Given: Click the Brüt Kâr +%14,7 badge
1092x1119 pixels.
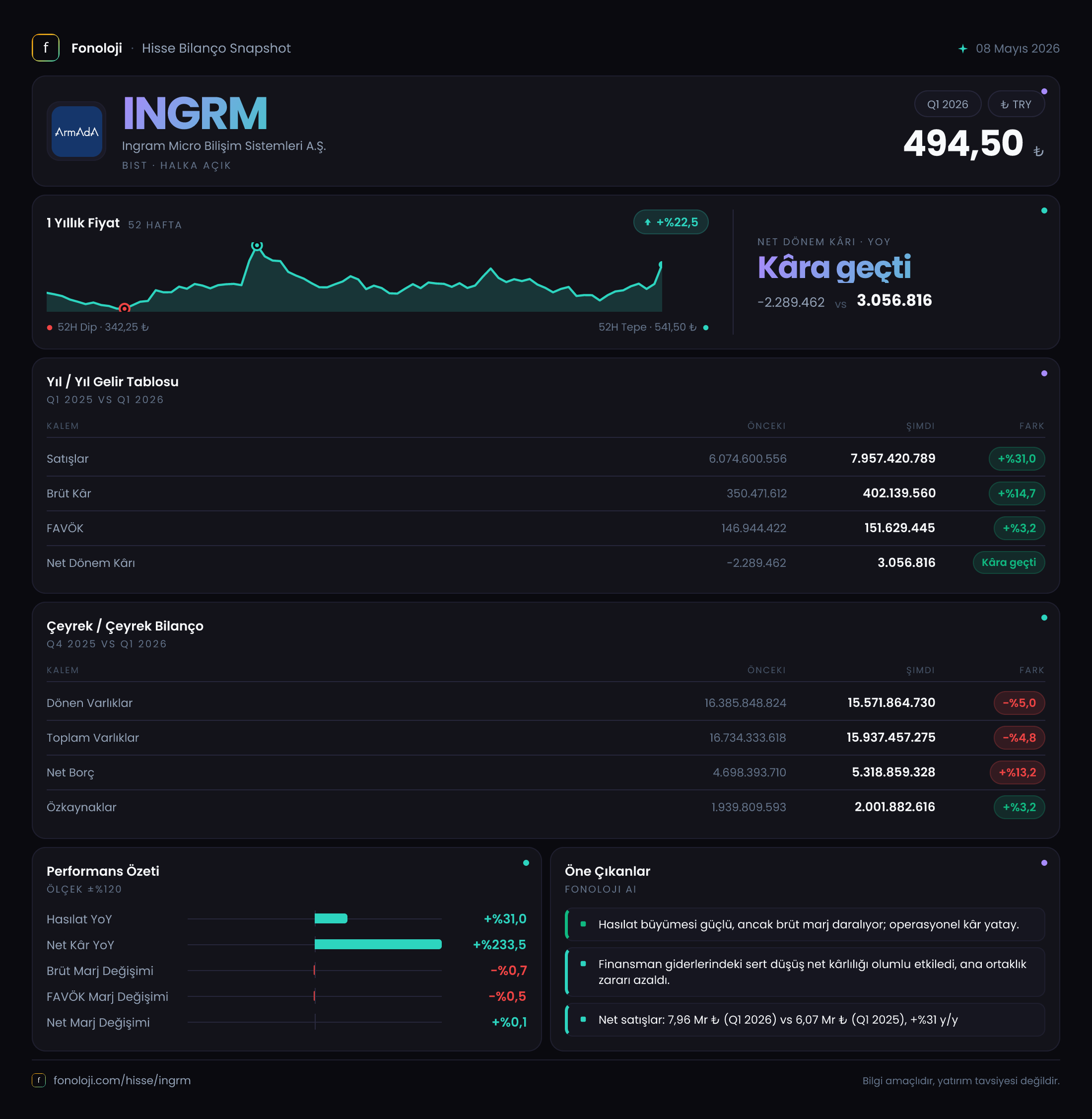Looking at the screenshot, I should [1016, 493].
